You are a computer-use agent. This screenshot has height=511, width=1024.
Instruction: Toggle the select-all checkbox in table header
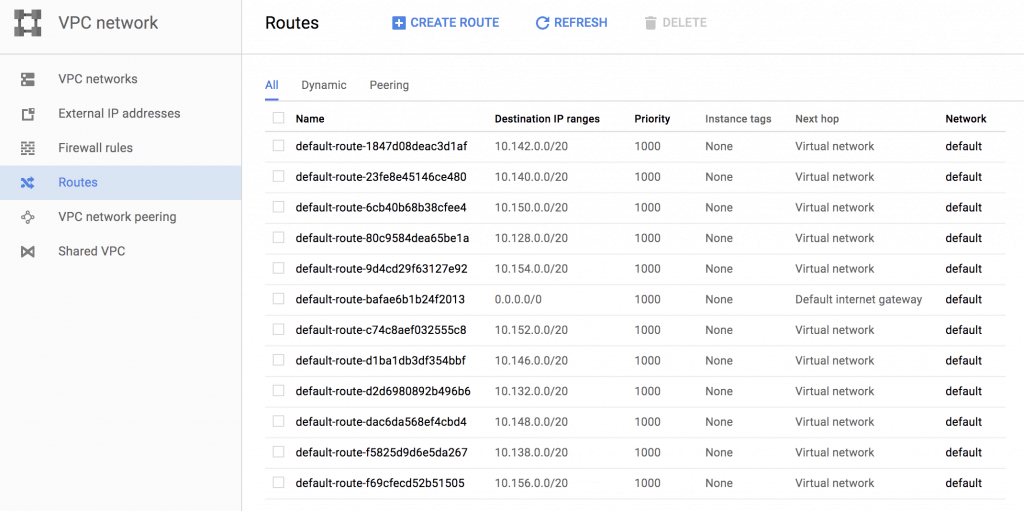click(x=279, y=118)
